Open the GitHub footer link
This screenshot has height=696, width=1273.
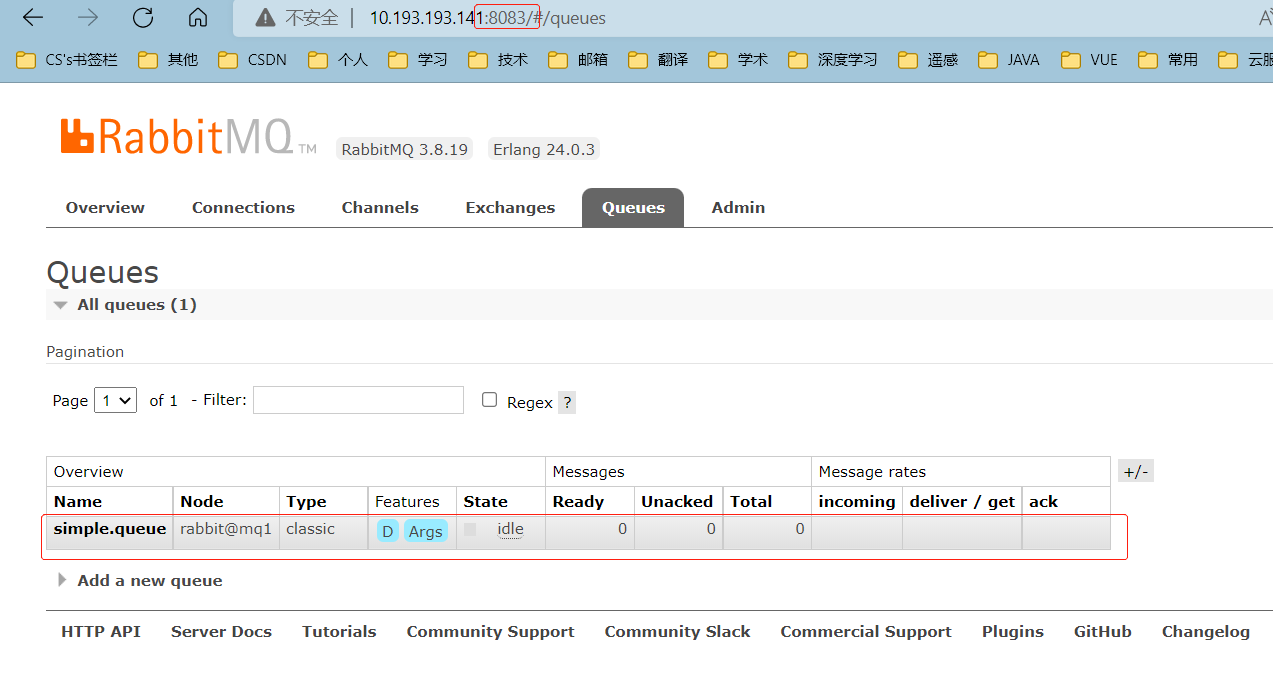pos(1103,632)
